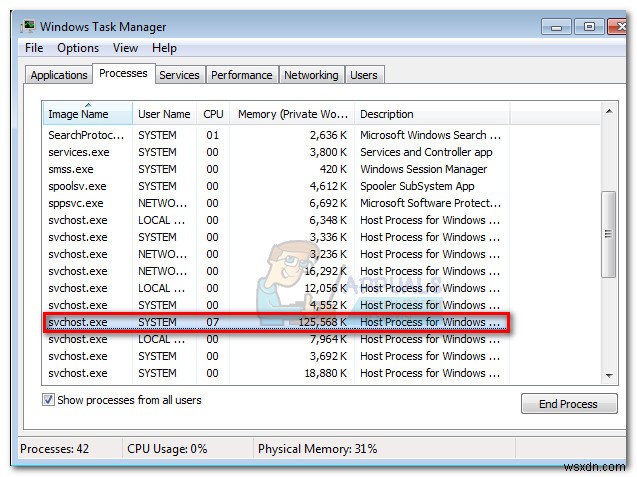Click Processes: 42 in status bar
637x477 pixels.
54,449
